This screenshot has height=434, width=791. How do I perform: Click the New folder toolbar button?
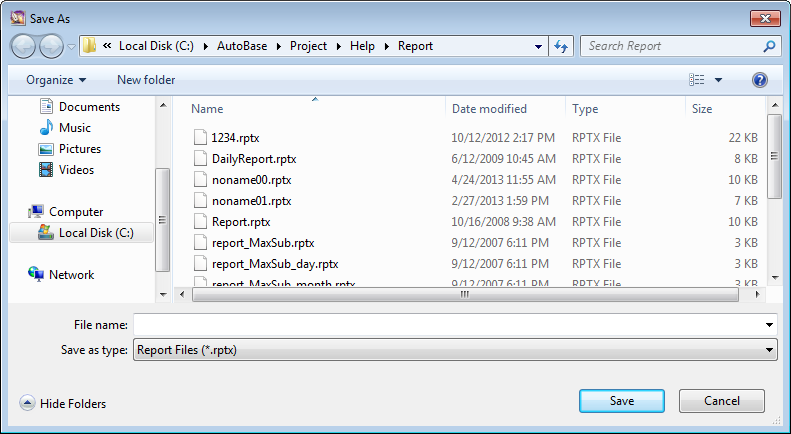(x=146, y=80)
